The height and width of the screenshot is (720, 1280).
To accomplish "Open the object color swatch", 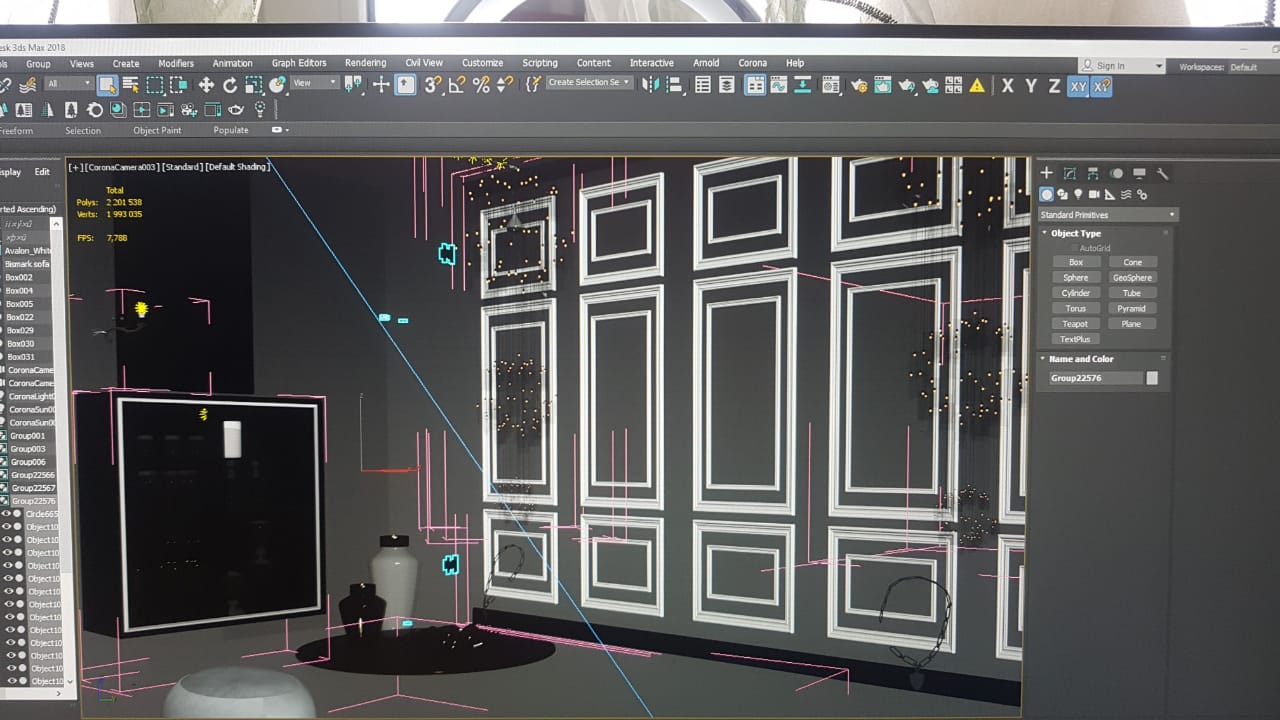I will [x=1152, y=378].
